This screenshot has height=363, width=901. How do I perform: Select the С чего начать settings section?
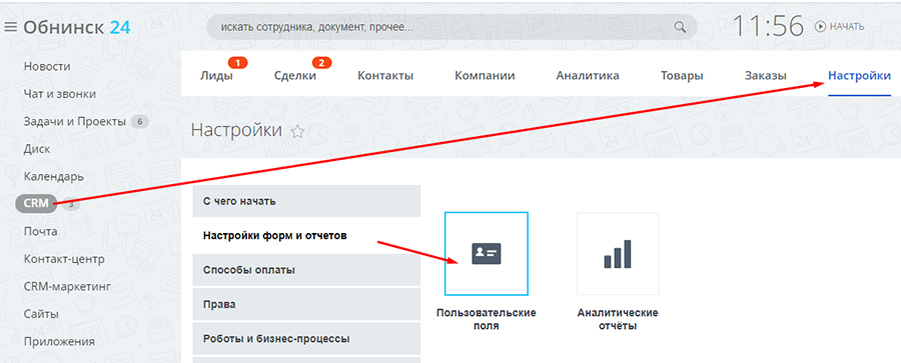(306, 201)
